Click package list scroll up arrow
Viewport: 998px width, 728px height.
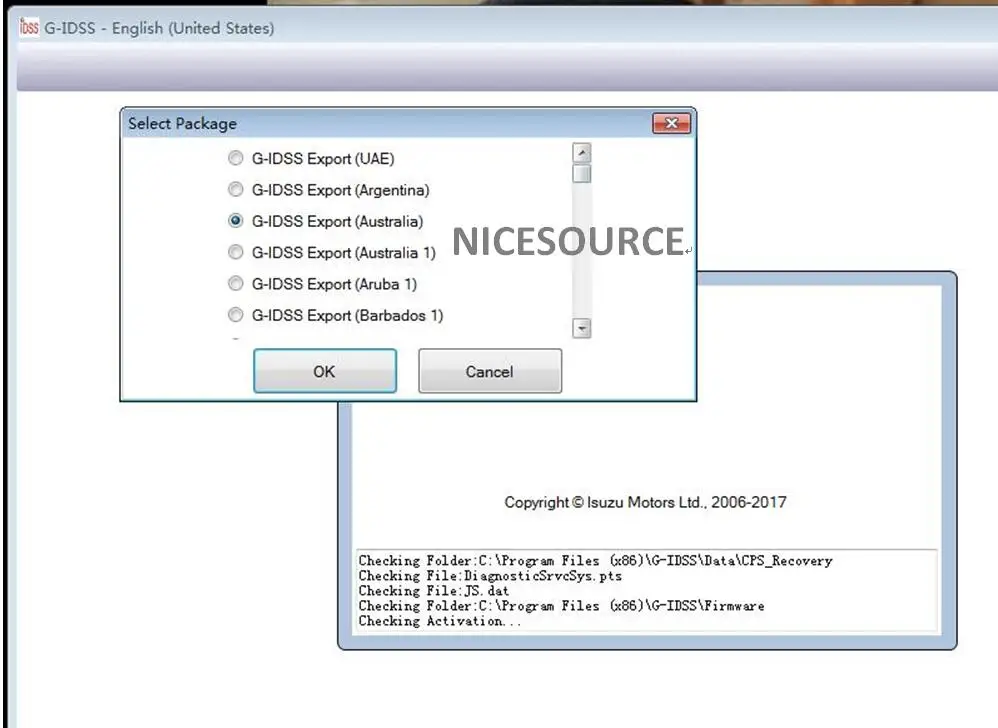[581, 153]
